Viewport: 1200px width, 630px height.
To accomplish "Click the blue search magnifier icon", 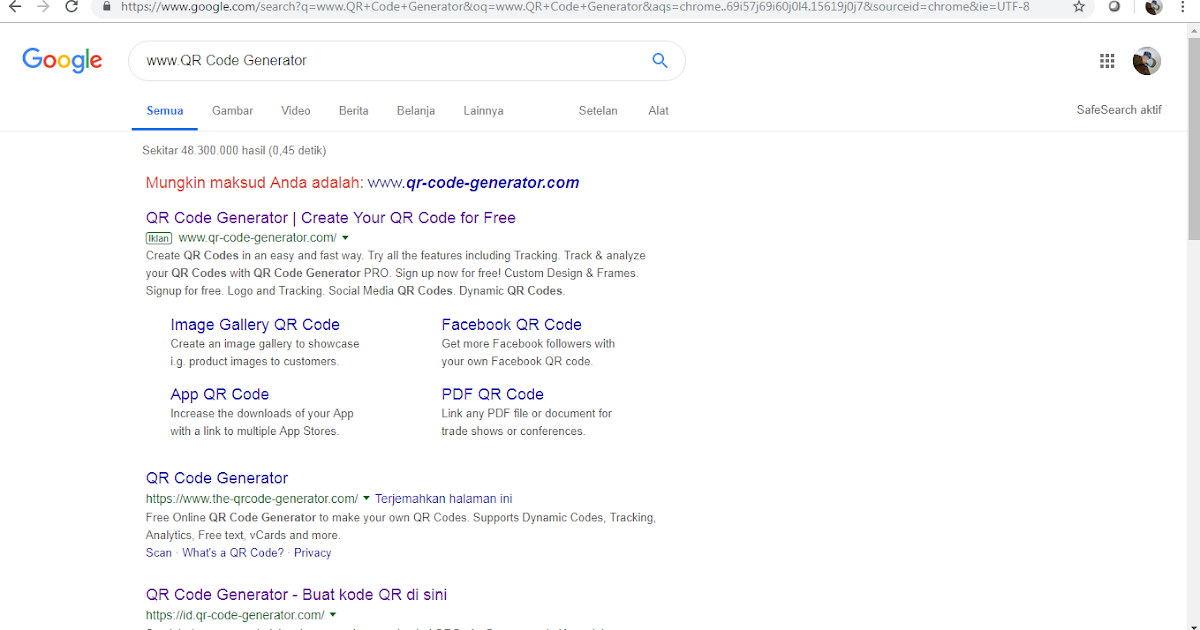I will coord(660,60).
